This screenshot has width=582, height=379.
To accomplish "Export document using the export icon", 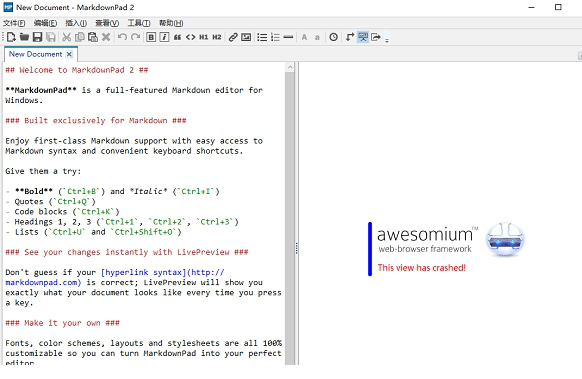I will 376,37.
